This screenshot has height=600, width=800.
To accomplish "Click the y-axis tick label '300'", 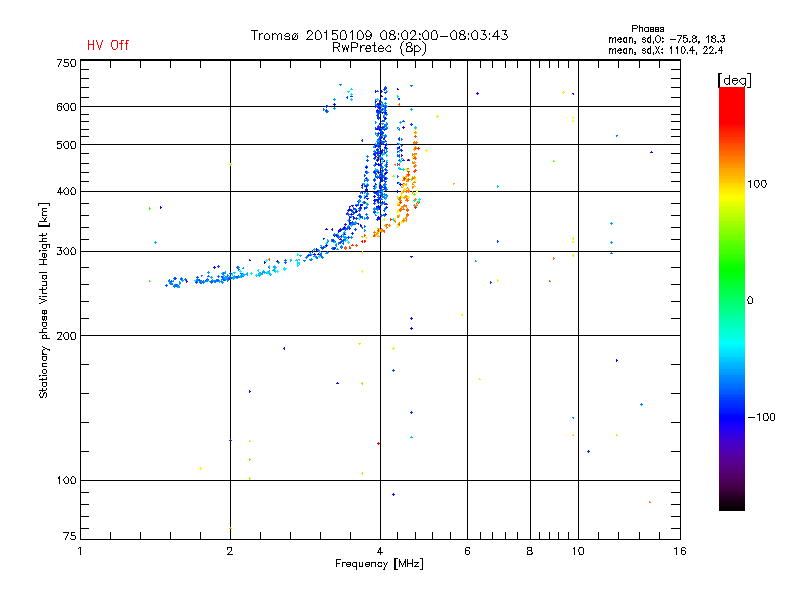I will [x=66, y=252].
